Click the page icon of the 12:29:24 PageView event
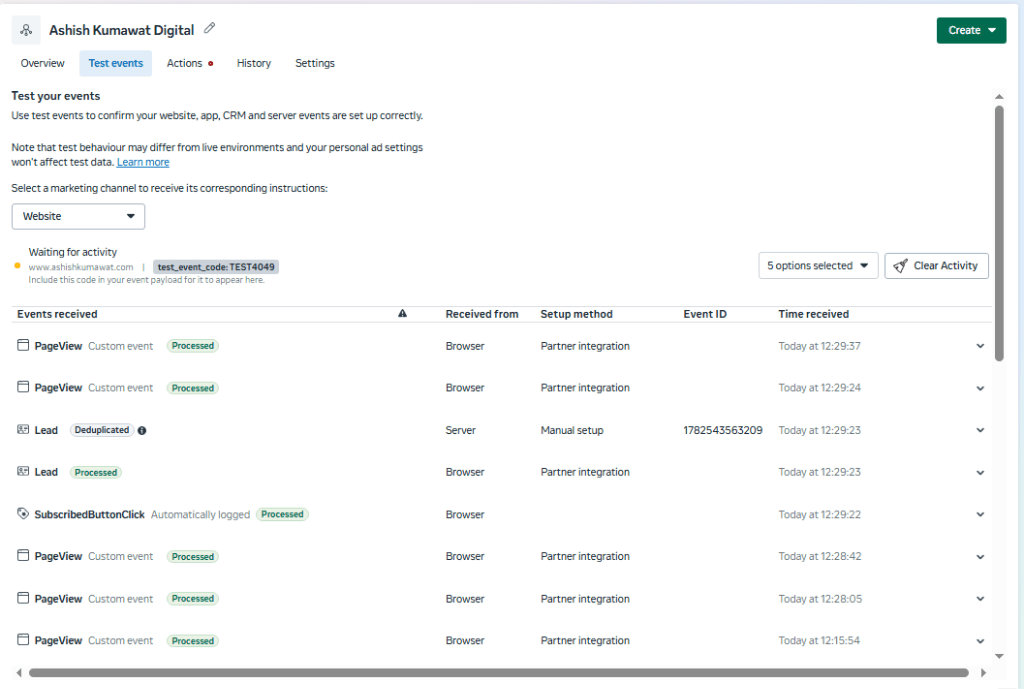 pos(23,387)
